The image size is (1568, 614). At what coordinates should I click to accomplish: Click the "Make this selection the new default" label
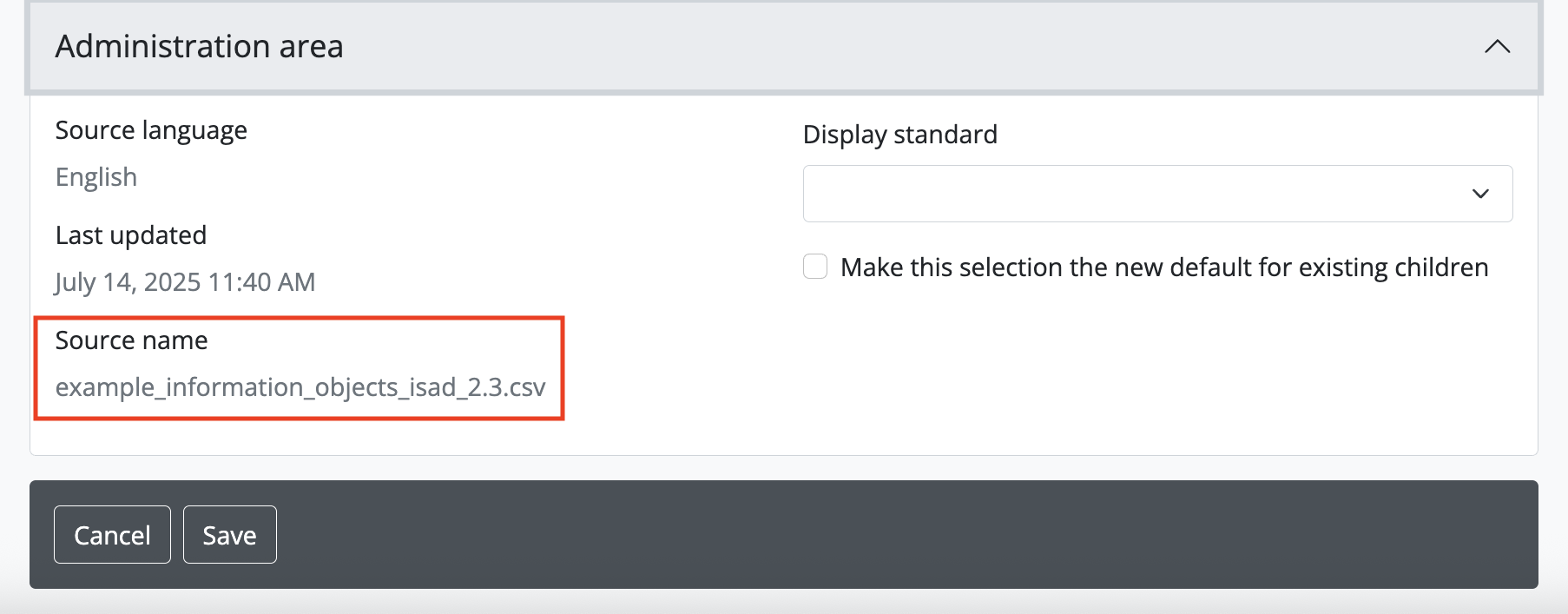point(1163,267)
